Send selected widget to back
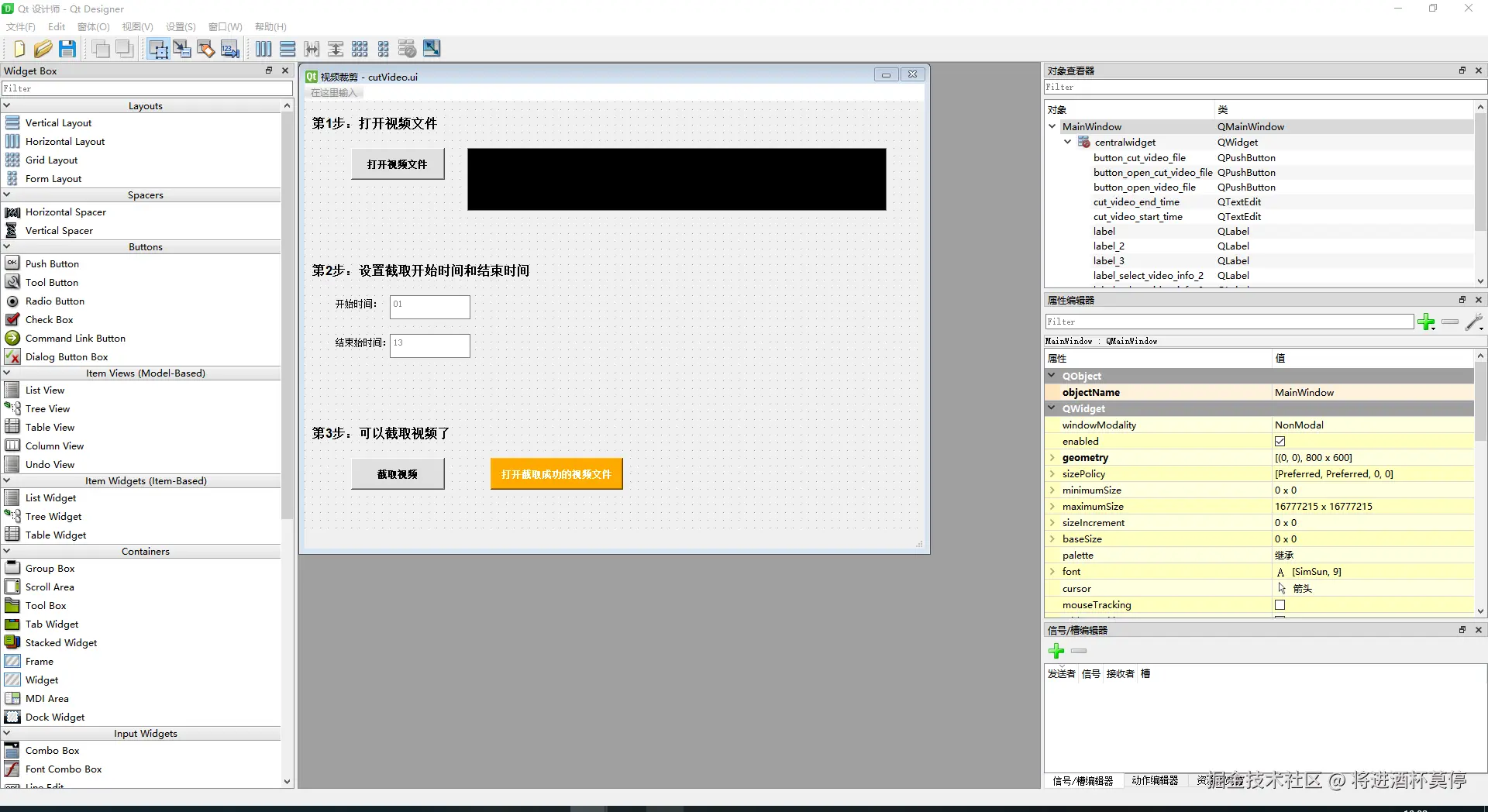The width and height of the screenshot is (1488, 812). click(x=100, y=49)
